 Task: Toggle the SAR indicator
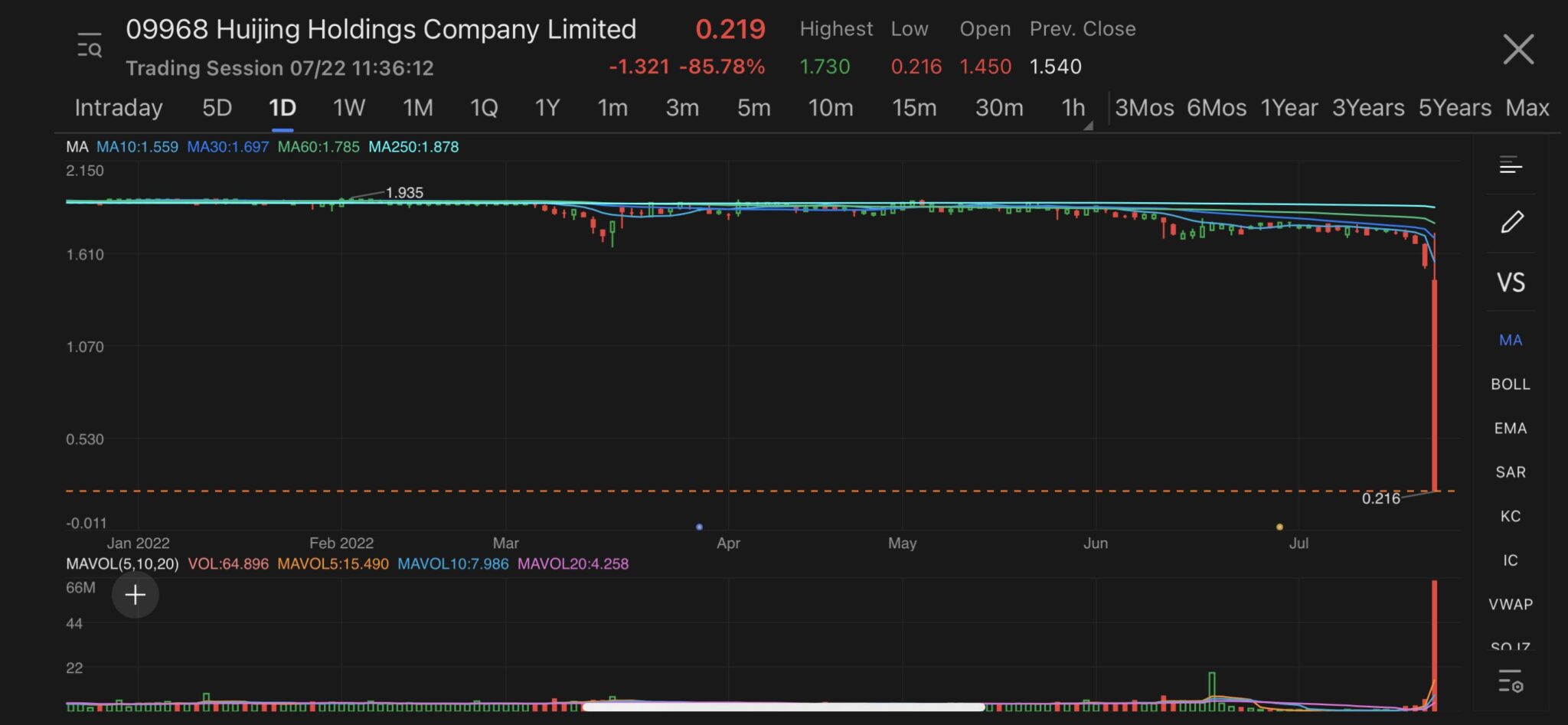coord(1511,472)
